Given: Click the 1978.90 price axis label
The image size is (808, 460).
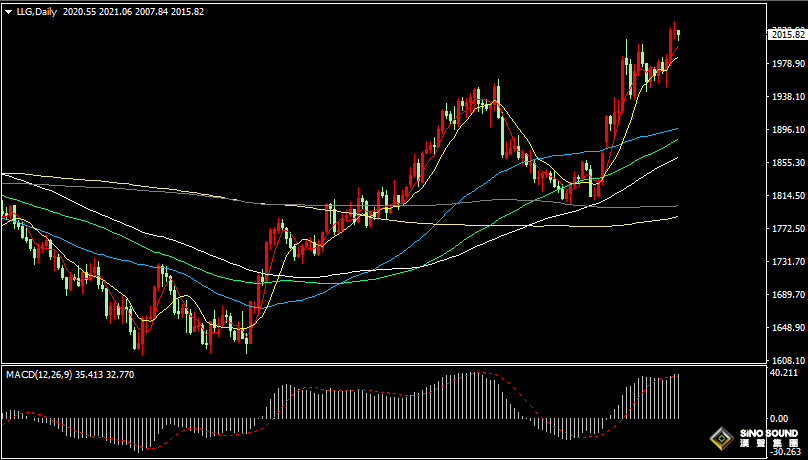Looking at the screenshot, I should (786, 64).
